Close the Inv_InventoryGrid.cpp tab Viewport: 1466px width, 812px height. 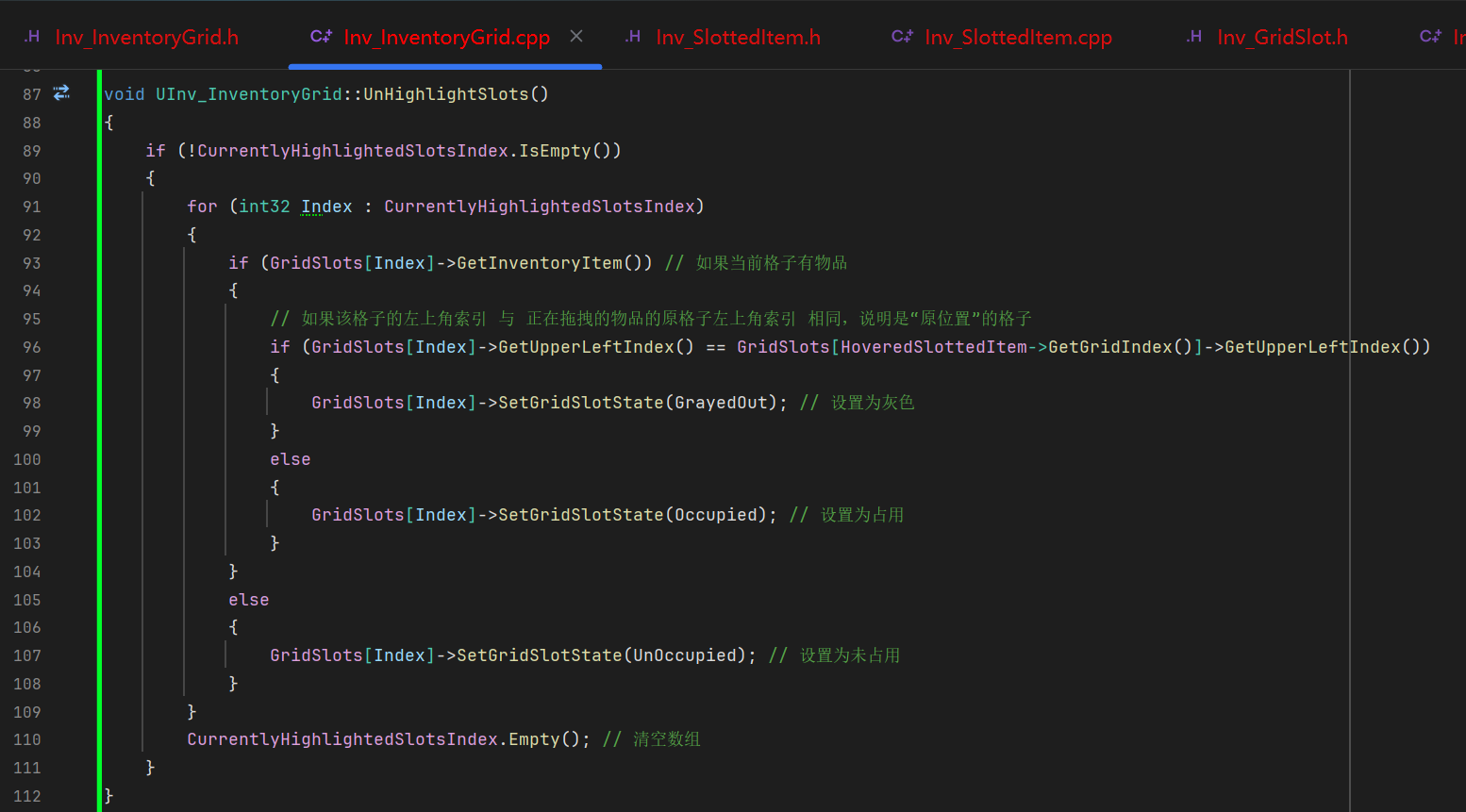(576, 36)
